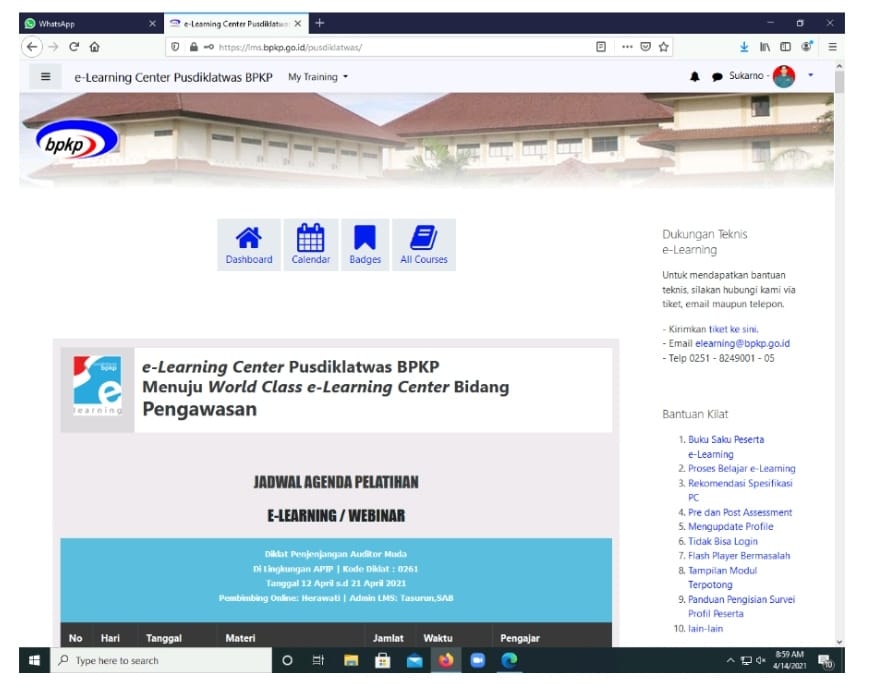Expand the user menu arrow beside avatar
The image size is (869, 689).
tap(810, 76)
